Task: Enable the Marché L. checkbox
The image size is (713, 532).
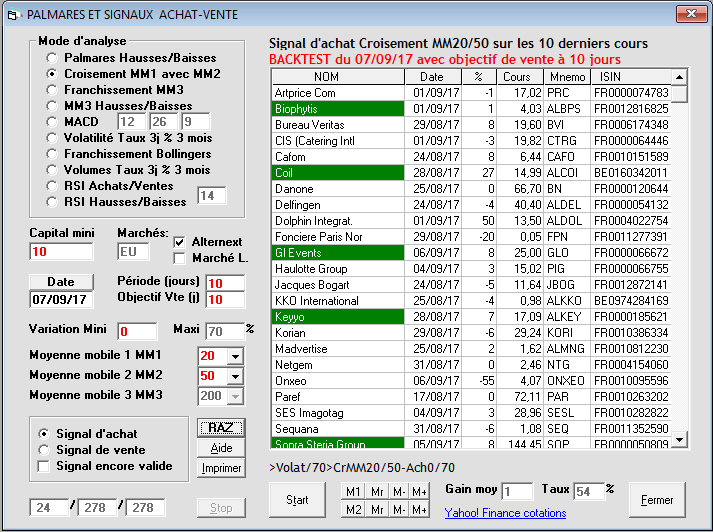Action: 180,258
